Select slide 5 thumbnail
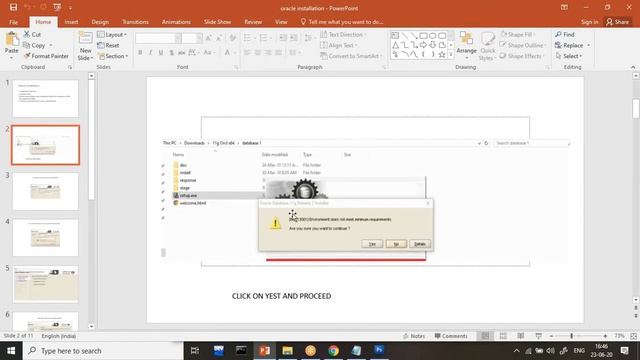 point(45,284)
